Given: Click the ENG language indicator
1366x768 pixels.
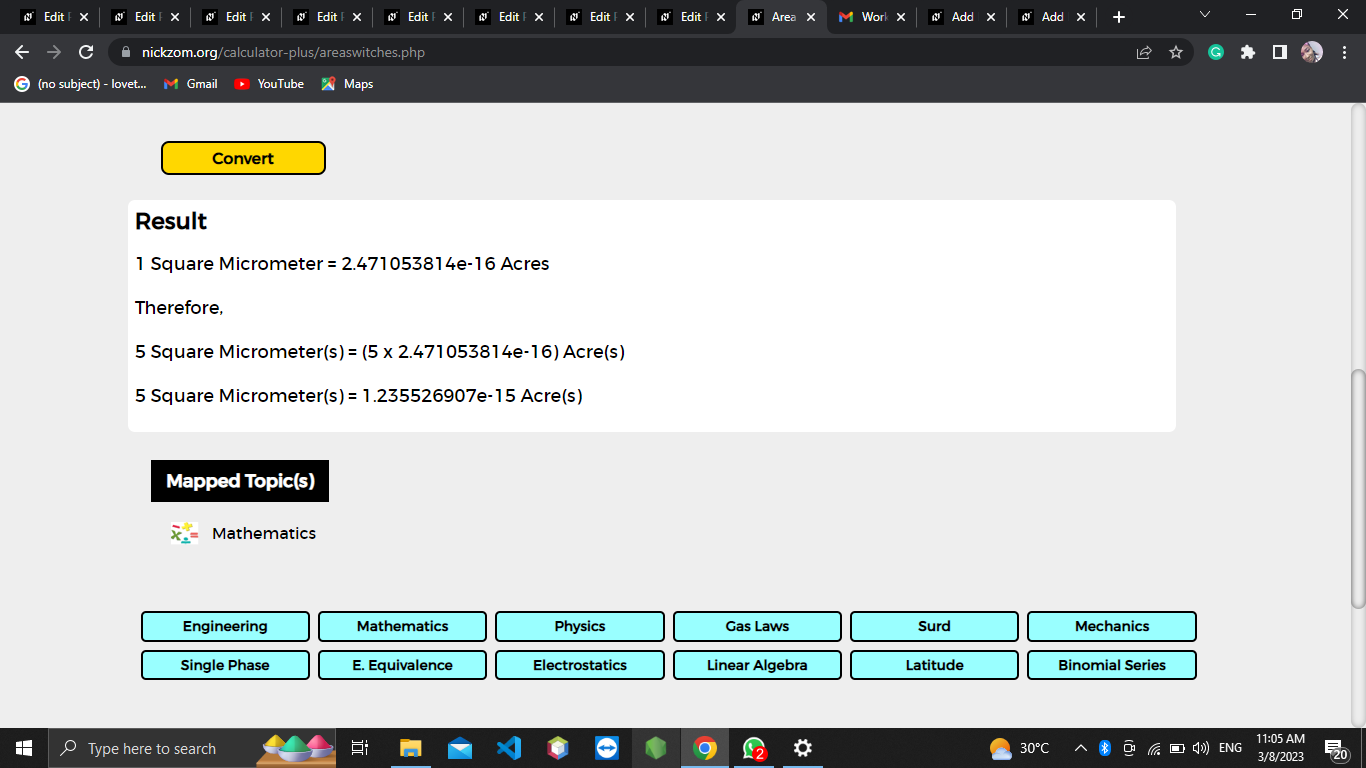Looking at the screenshot, I should [1230, 748].
